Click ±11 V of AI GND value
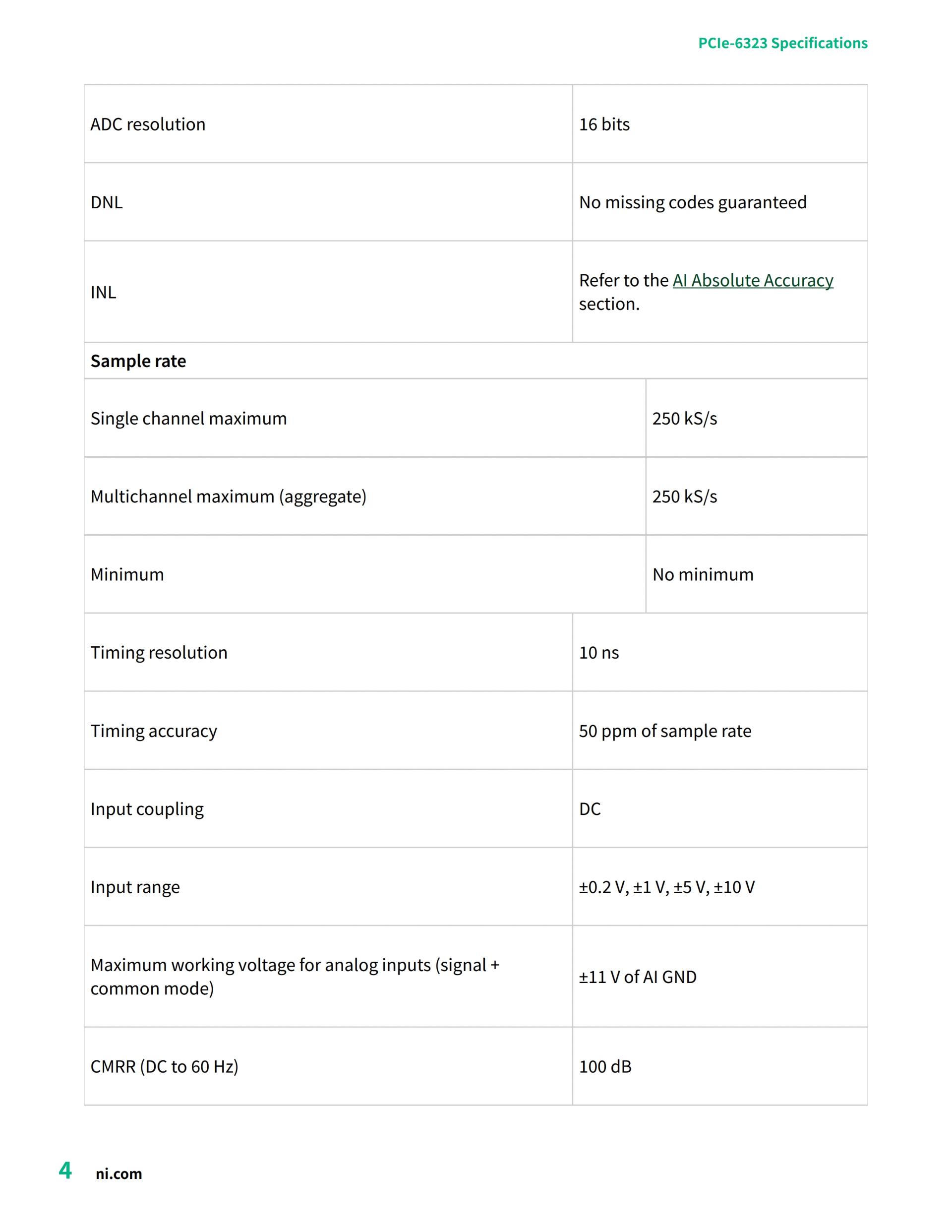This screenshot has height=1232, width=952. pyautogui.click(x=637, y=977)
